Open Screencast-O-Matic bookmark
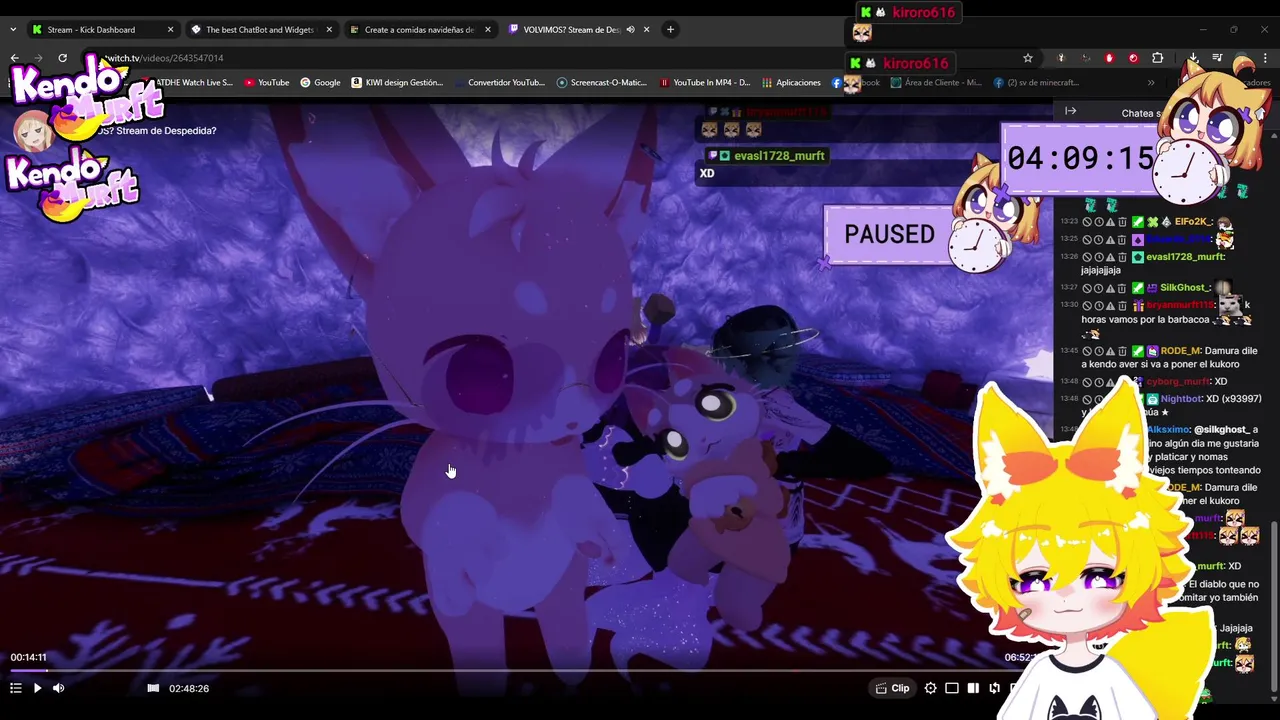This screenshot has width=1280, height=720. (x=602, y=82)
